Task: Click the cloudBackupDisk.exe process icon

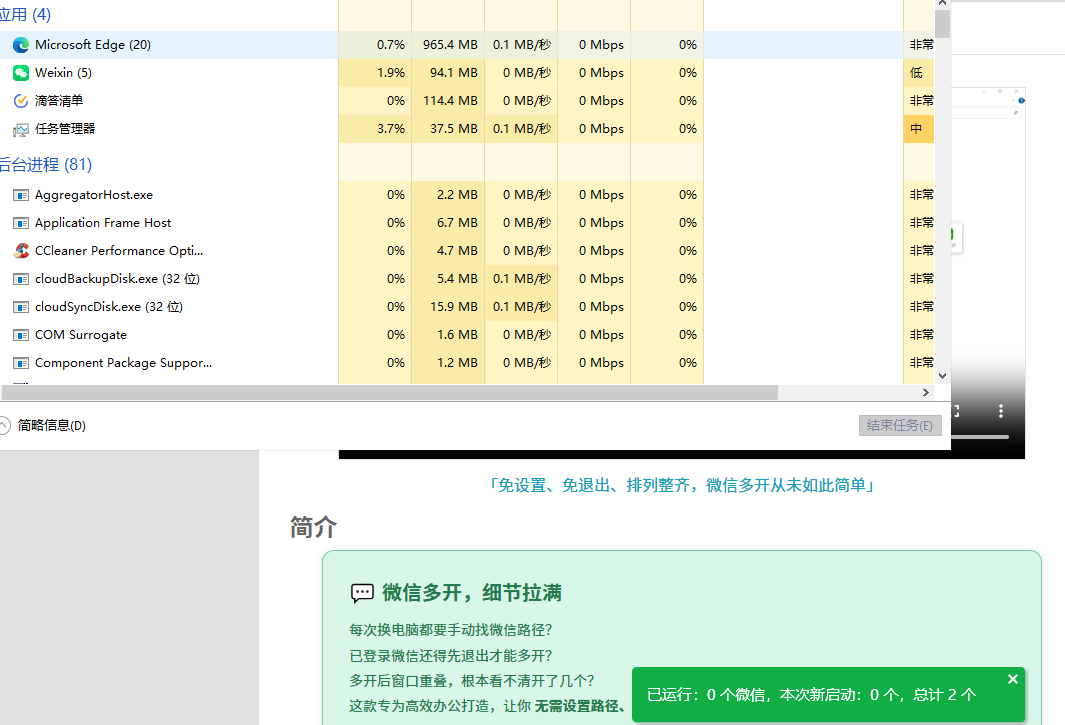Action: 21,279
